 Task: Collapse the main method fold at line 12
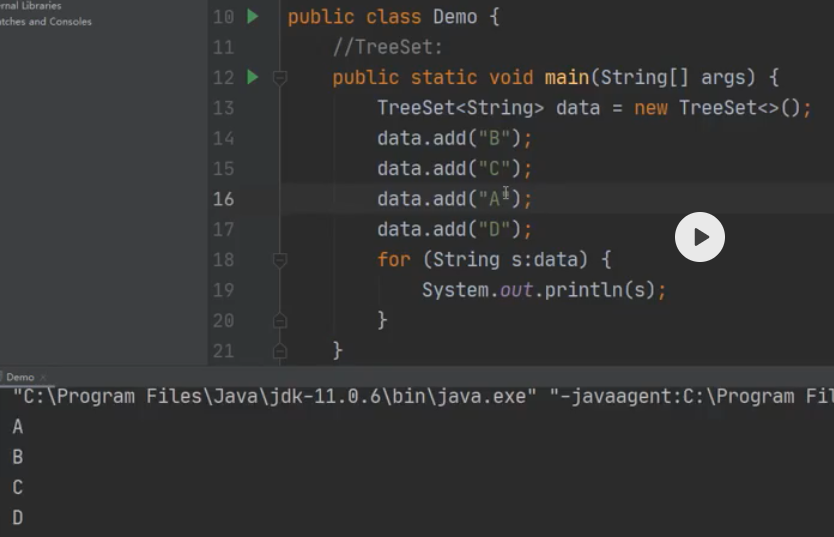280,78
